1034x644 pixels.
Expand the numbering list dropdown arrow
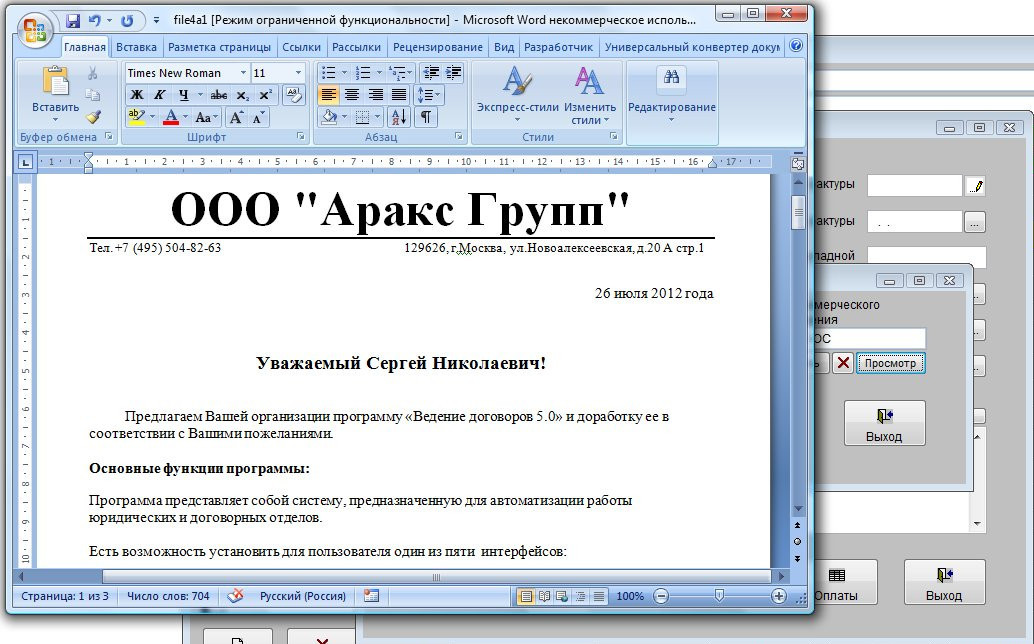tap(379, 73)
